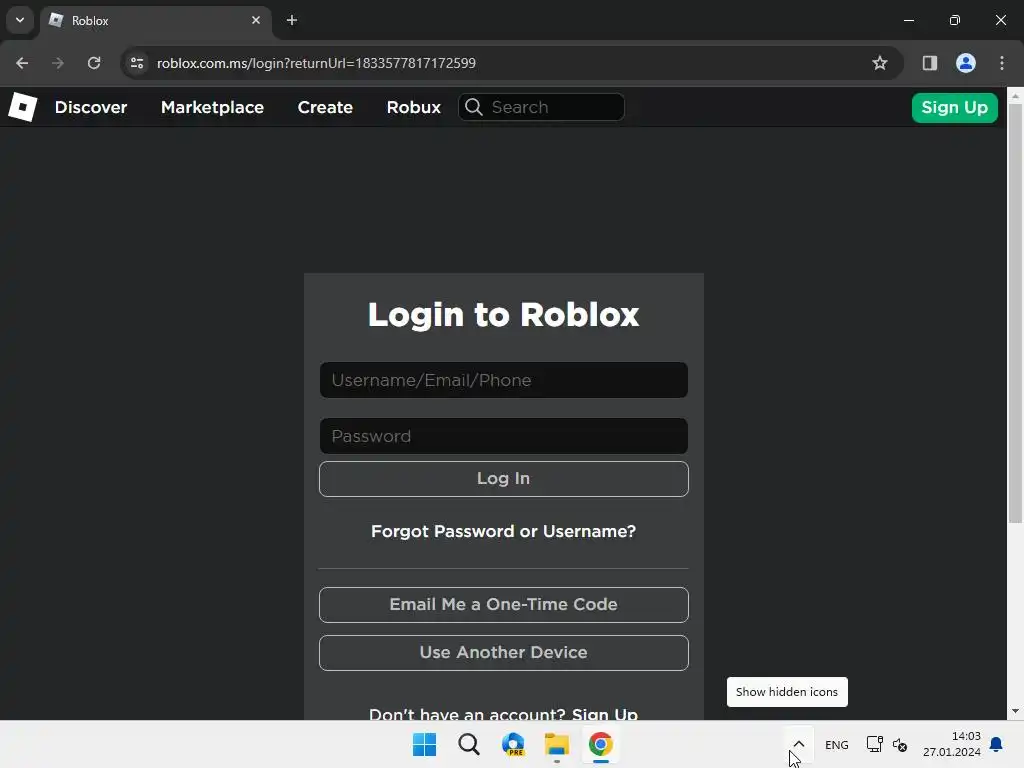This screenshot has height=768, width=1024.
Task: Click the scrollbar up arrow
Action: (1015, 96)
